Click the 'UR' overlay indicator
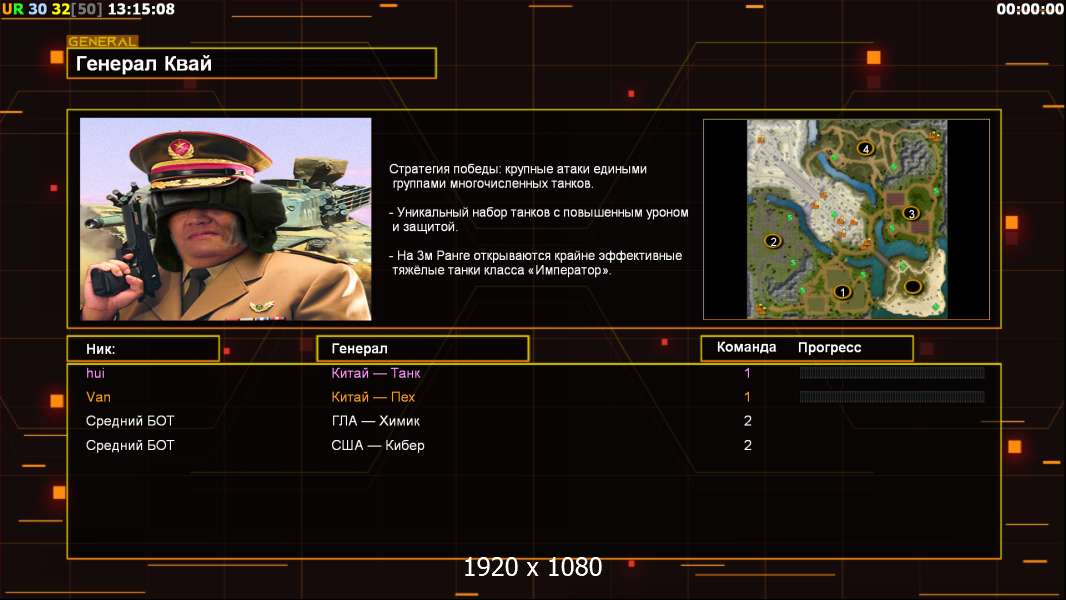This screenshot has width=1066, height=600. point(13,9)
